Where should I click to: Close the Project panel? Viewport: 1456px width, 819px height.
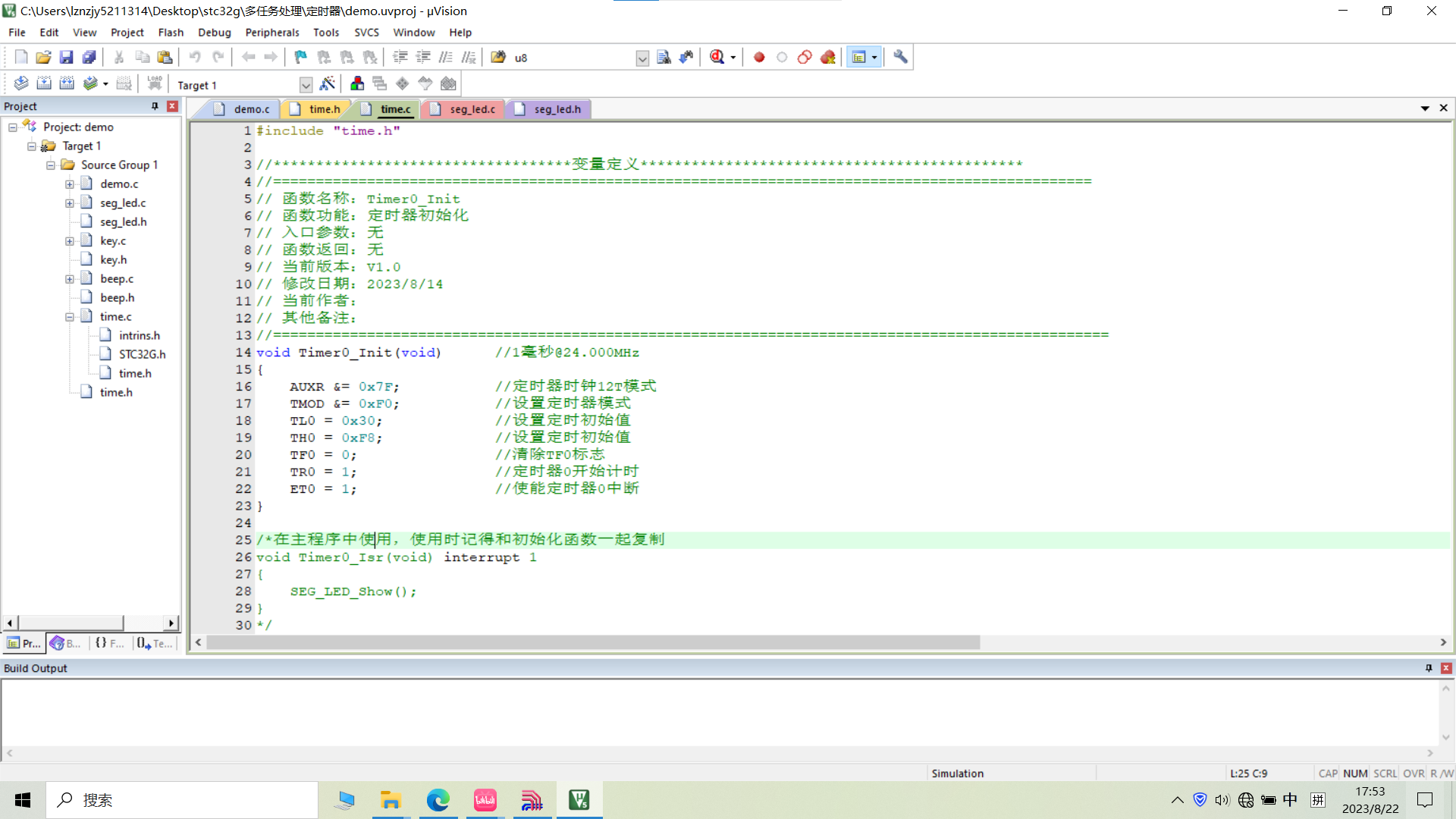(x=172, y=106)
